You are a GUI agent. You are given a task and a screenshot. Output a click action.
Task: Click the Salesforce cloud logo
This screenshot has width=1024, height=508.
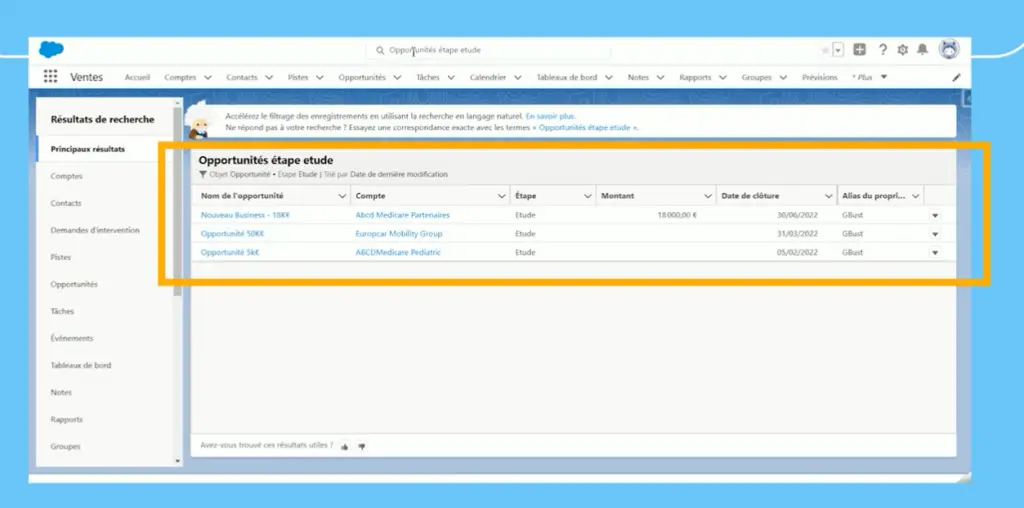click(52, 50)
